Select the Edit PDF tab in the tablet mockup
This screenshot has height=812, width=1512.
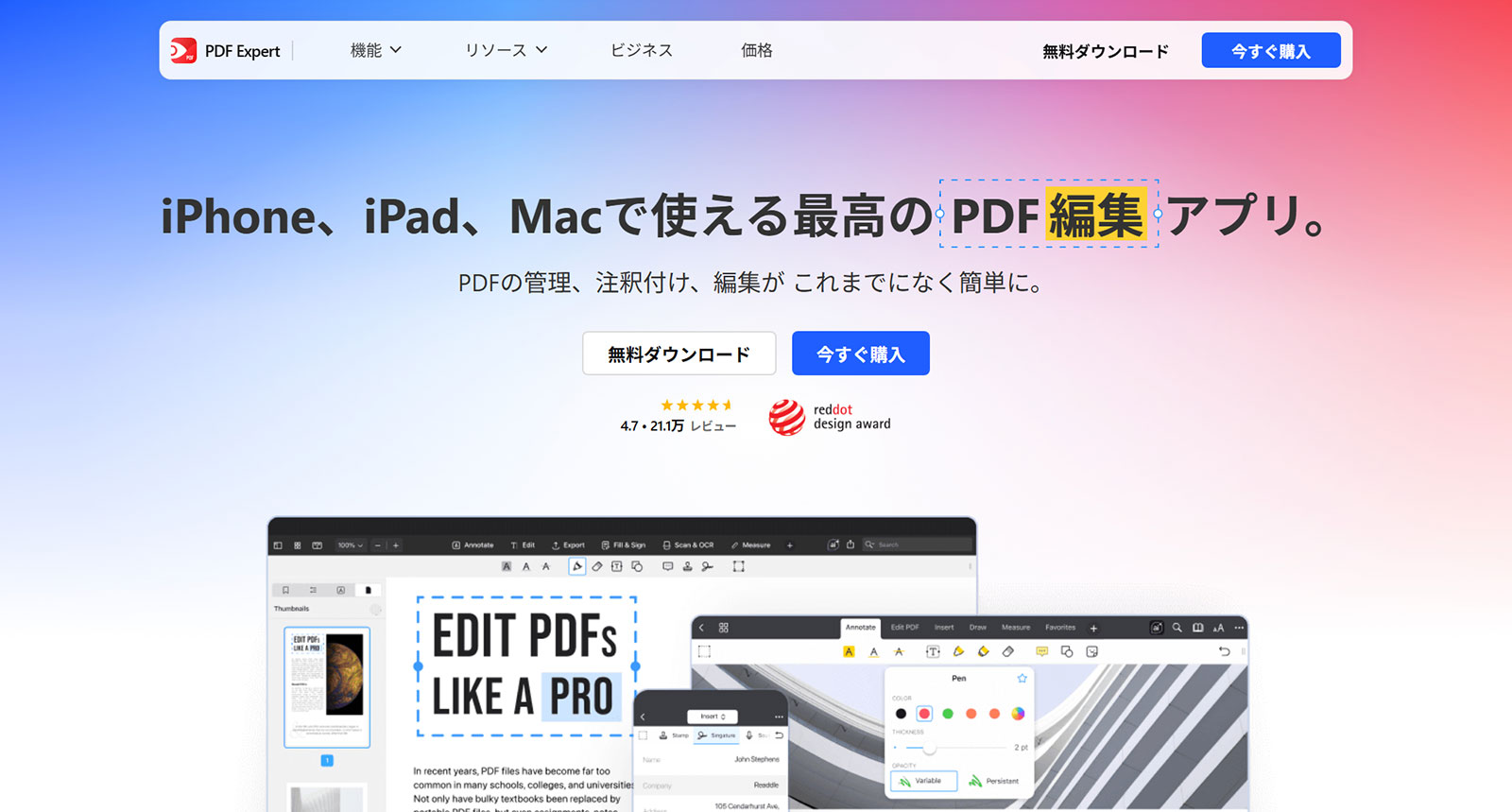[x=904, y=628]
